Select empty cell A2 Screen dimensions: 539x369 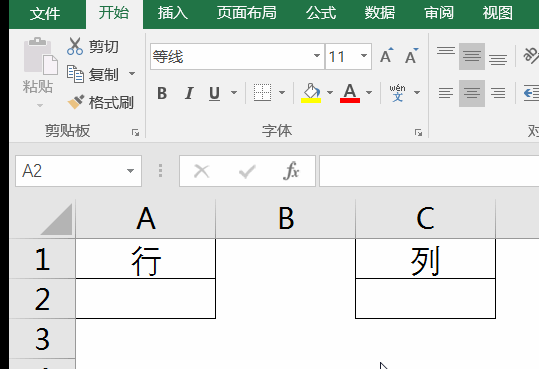click(x=146, y=299)
